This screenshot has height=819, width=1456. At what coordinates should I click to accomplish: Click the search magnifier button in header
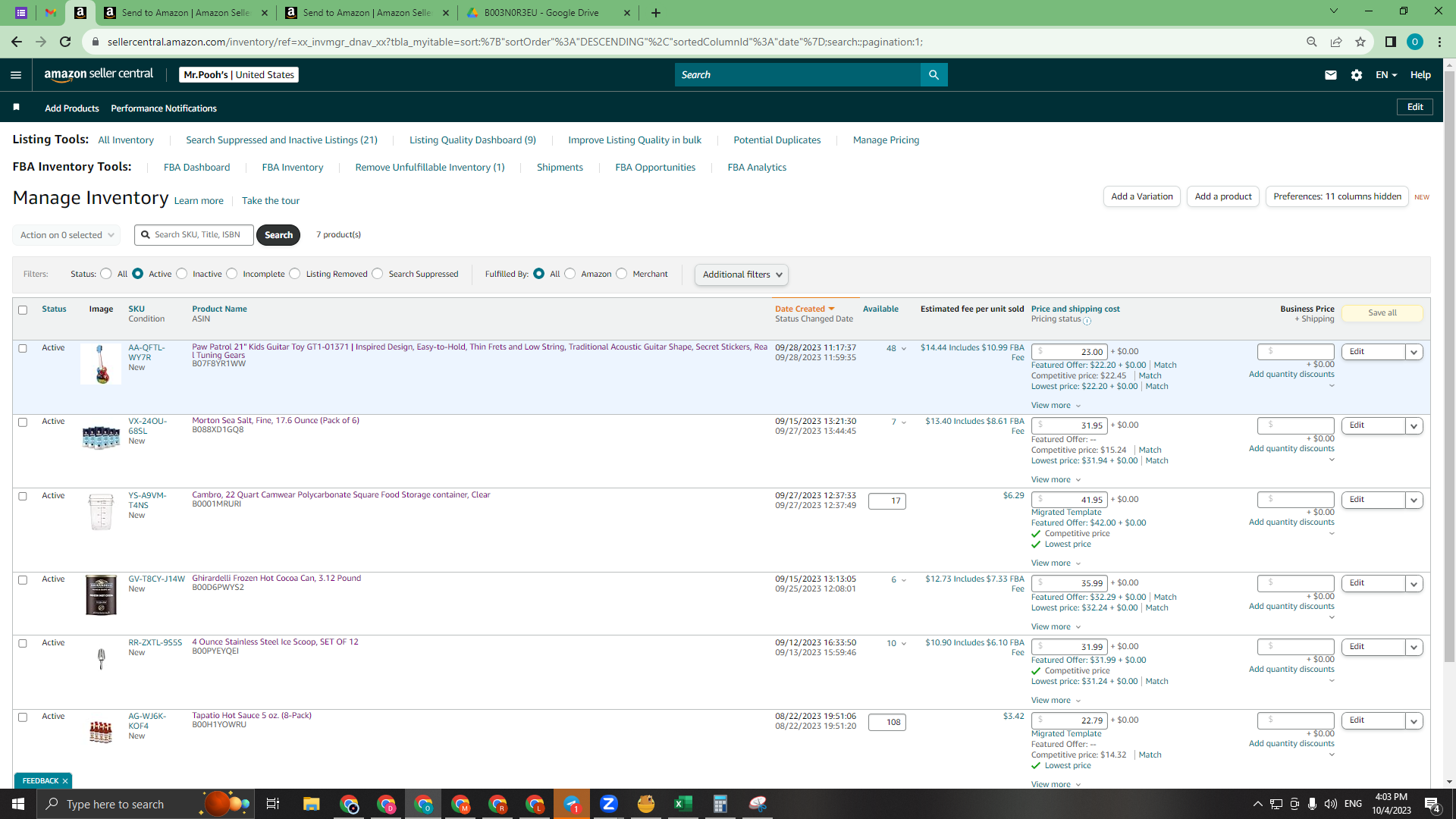pyautogui.click(x=934, y=75)
